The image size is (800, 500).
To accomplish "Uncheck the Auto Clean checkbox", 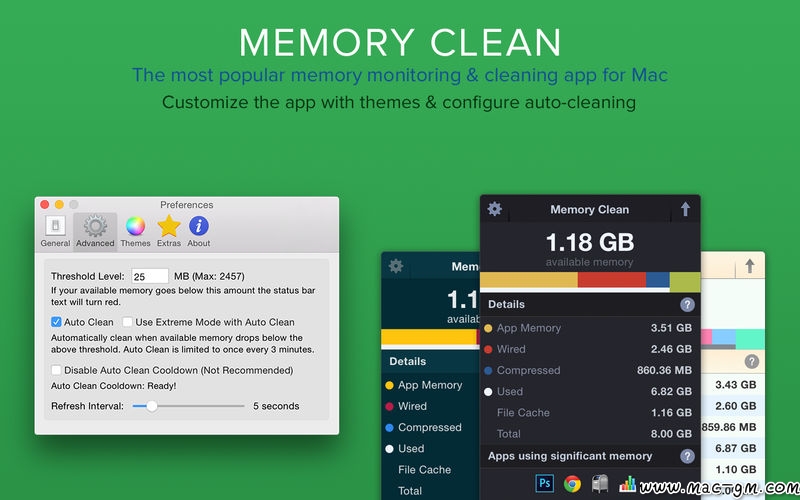I will (56, 322).
